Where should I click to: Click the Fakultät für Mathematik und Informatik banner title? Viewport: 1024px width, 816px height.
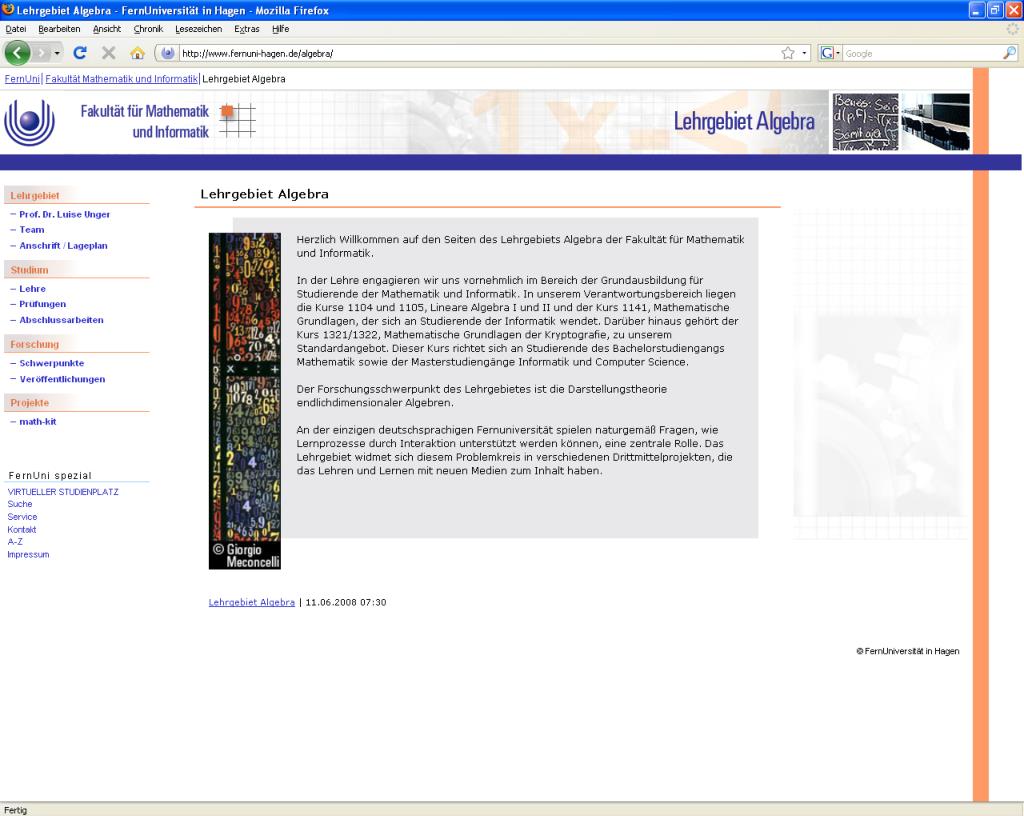pyautogui.click(x=145, y=121)
